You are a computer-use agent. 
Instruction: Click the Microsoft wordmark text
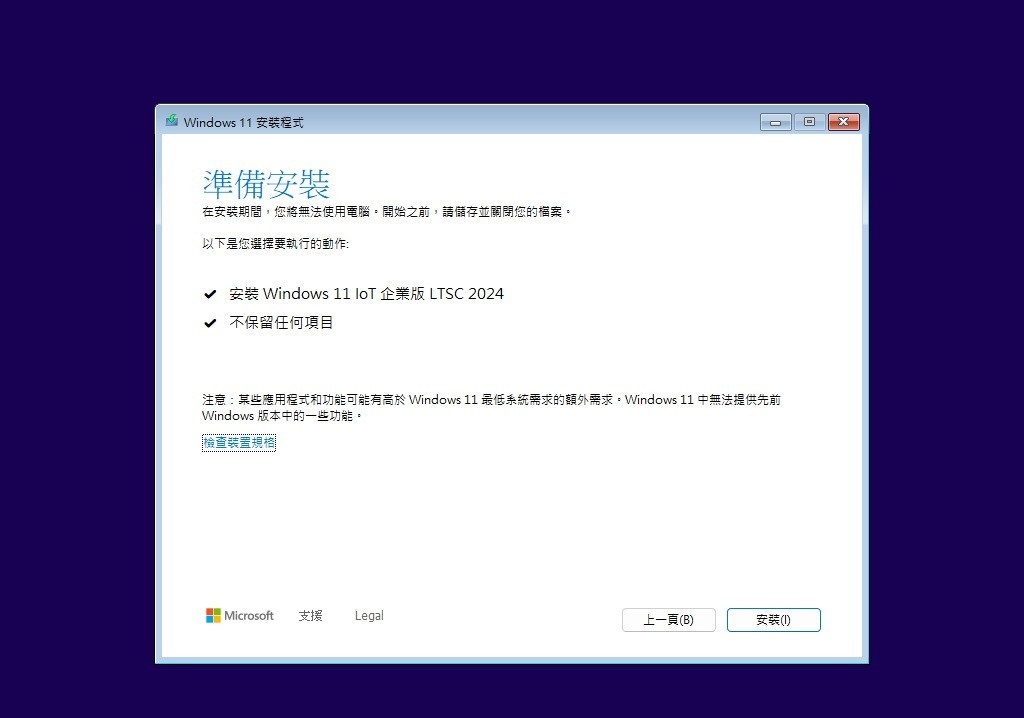pos(249,615)
